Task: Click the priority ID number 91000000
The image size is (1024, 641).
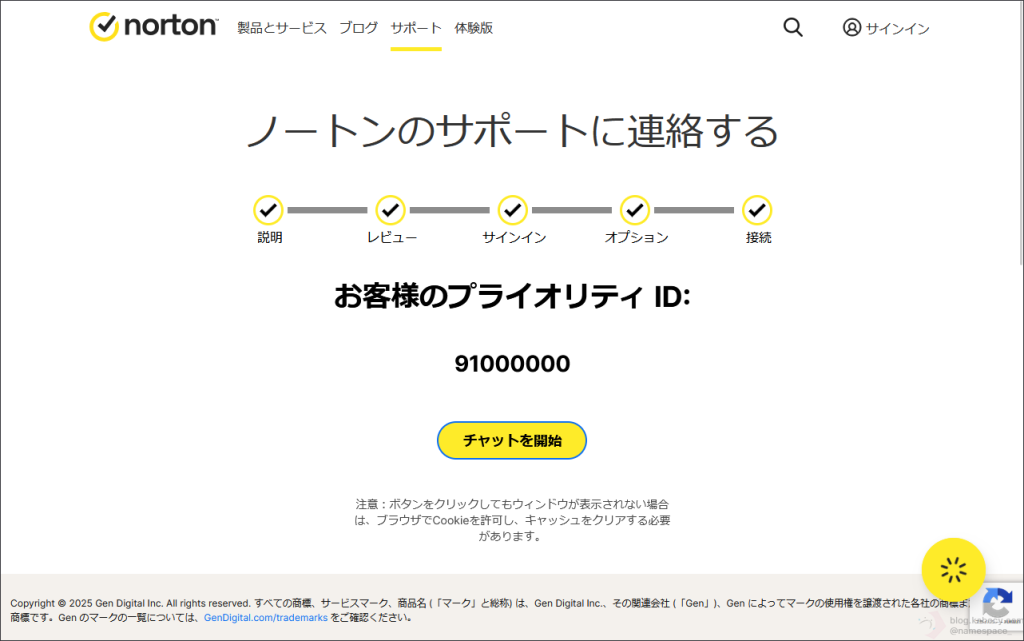Action: (512, 364)
